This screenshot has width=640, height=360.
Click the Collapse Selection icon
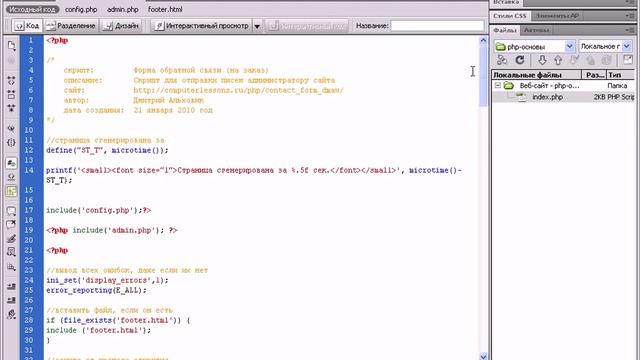(x=11, y=95)
